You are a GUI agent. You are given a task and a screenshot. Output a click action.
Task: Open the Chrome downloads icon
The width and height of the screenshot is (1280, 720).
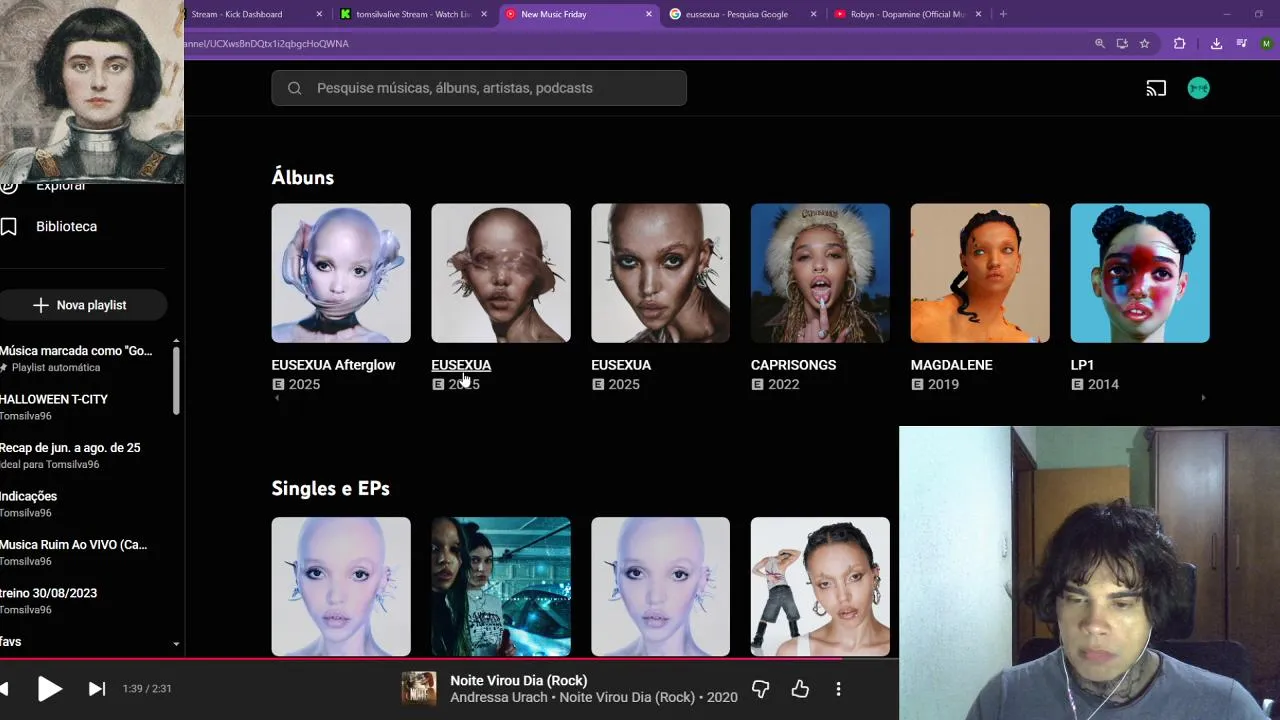[x=1216, y=44]
